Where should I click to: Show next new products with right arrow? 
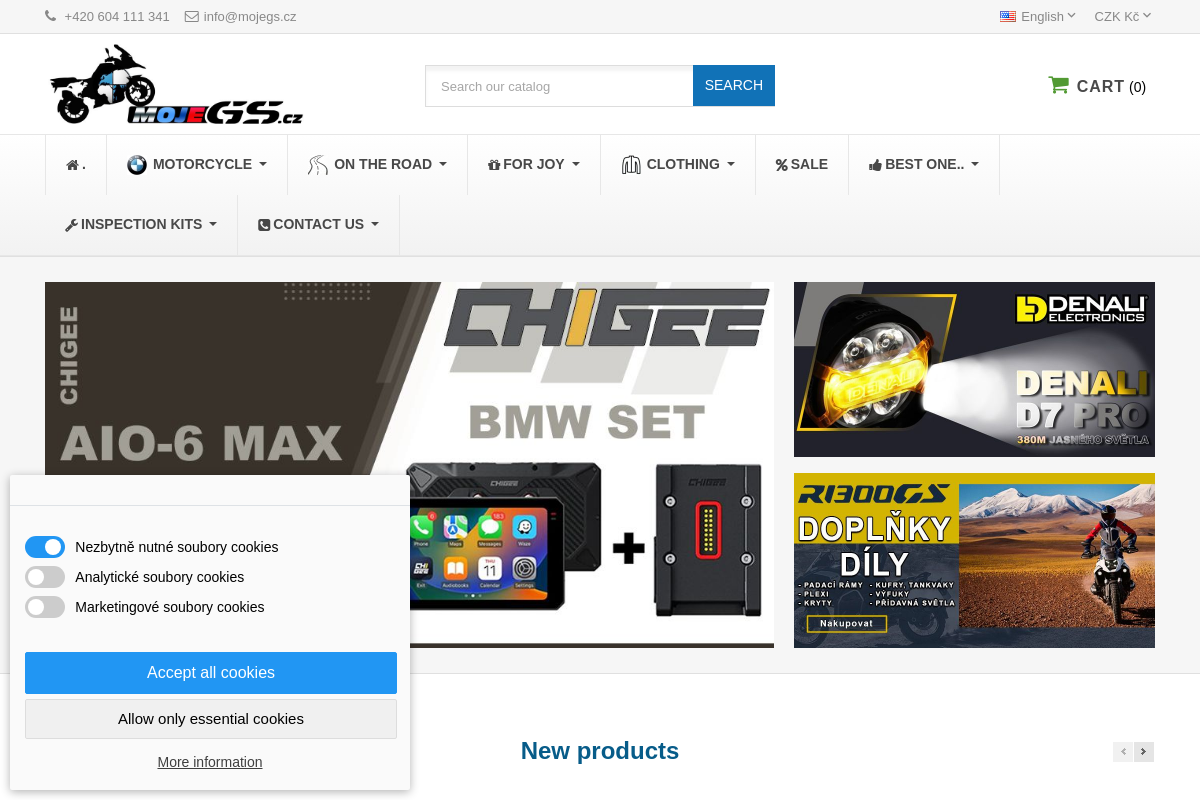(1144, 752)
